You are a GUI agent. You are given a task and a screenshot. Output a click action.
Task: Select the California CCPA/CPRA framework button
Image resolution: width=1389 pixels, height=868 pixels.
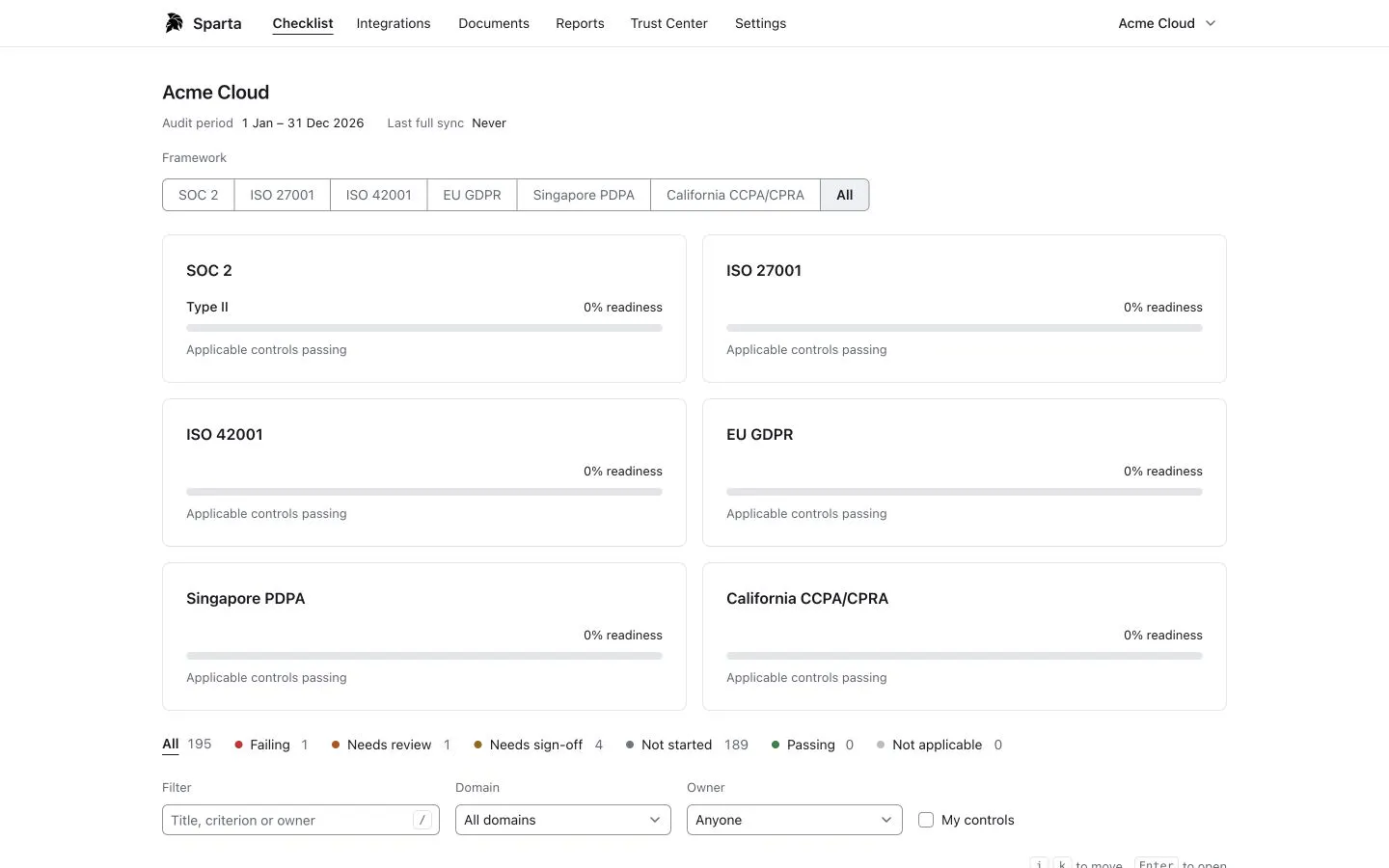pos(735,195)
